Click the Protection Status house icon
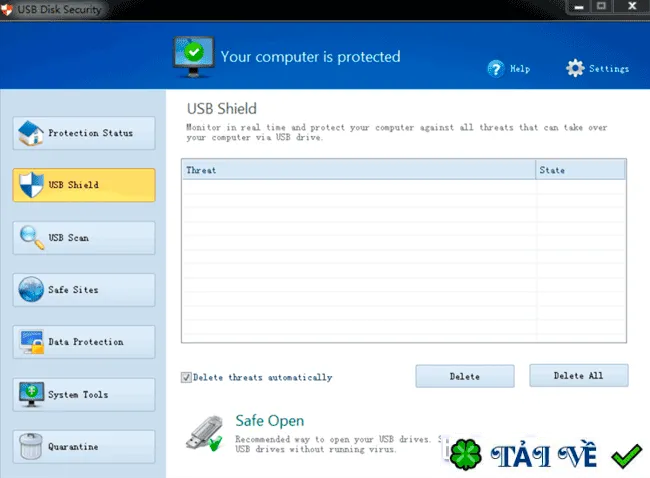 pos(31,133)
